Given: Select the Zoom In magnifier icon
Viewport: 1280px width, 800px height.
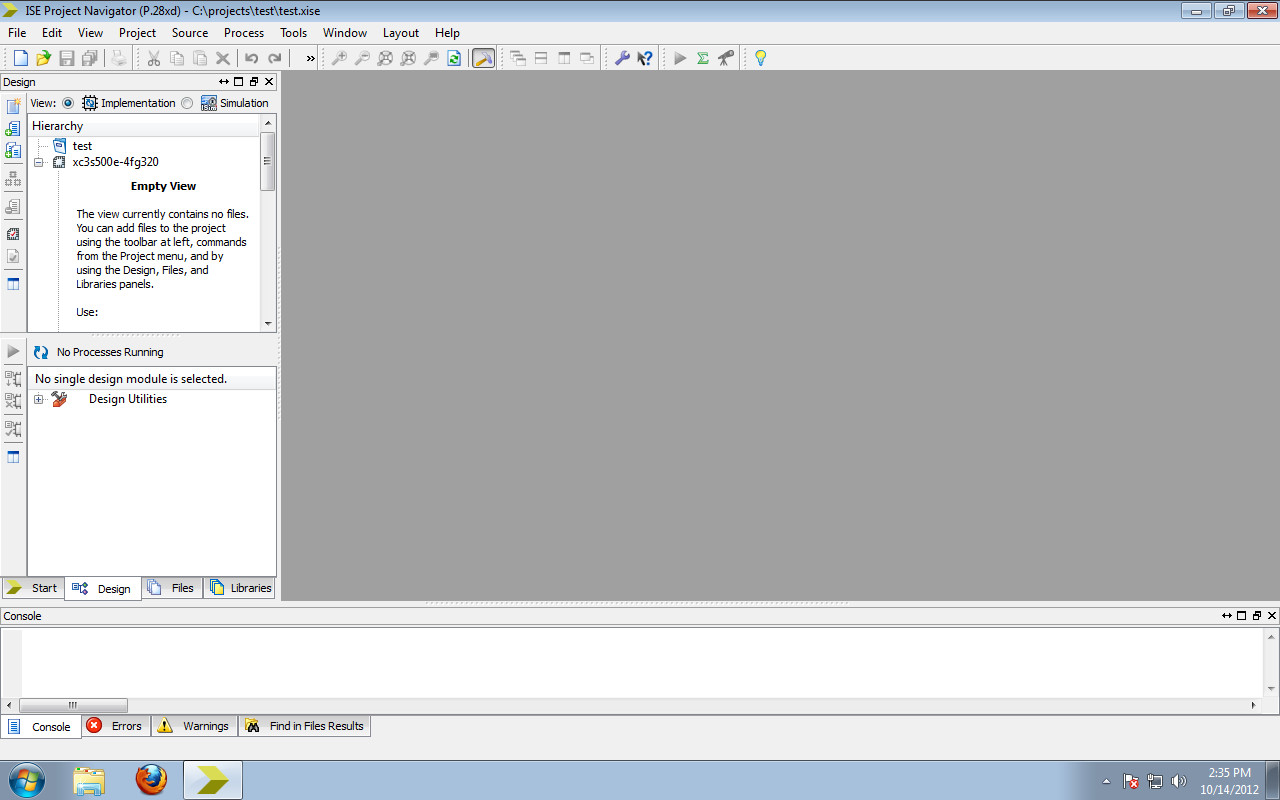Looking at the screenshot, I should [337, 57].
